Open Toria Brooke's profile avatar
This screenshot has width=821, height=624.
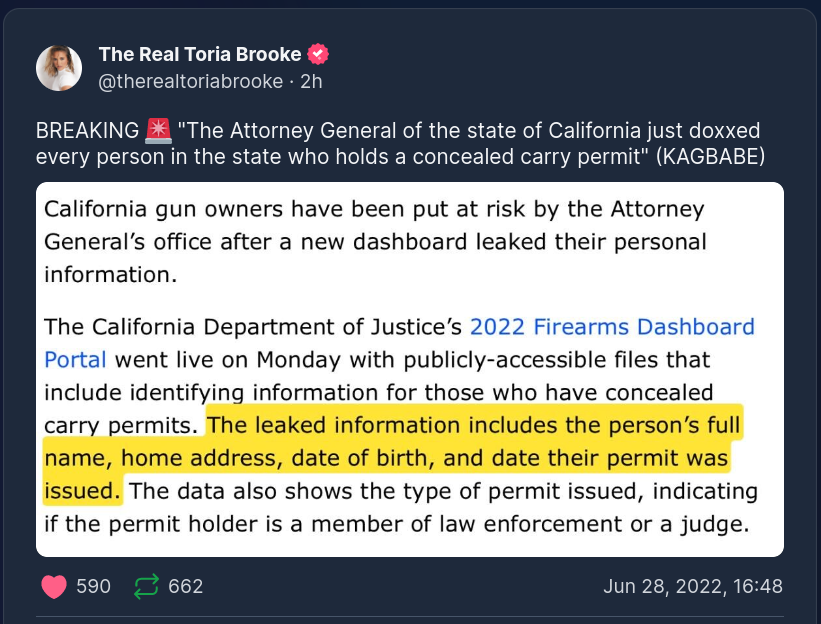coord(59,68)
